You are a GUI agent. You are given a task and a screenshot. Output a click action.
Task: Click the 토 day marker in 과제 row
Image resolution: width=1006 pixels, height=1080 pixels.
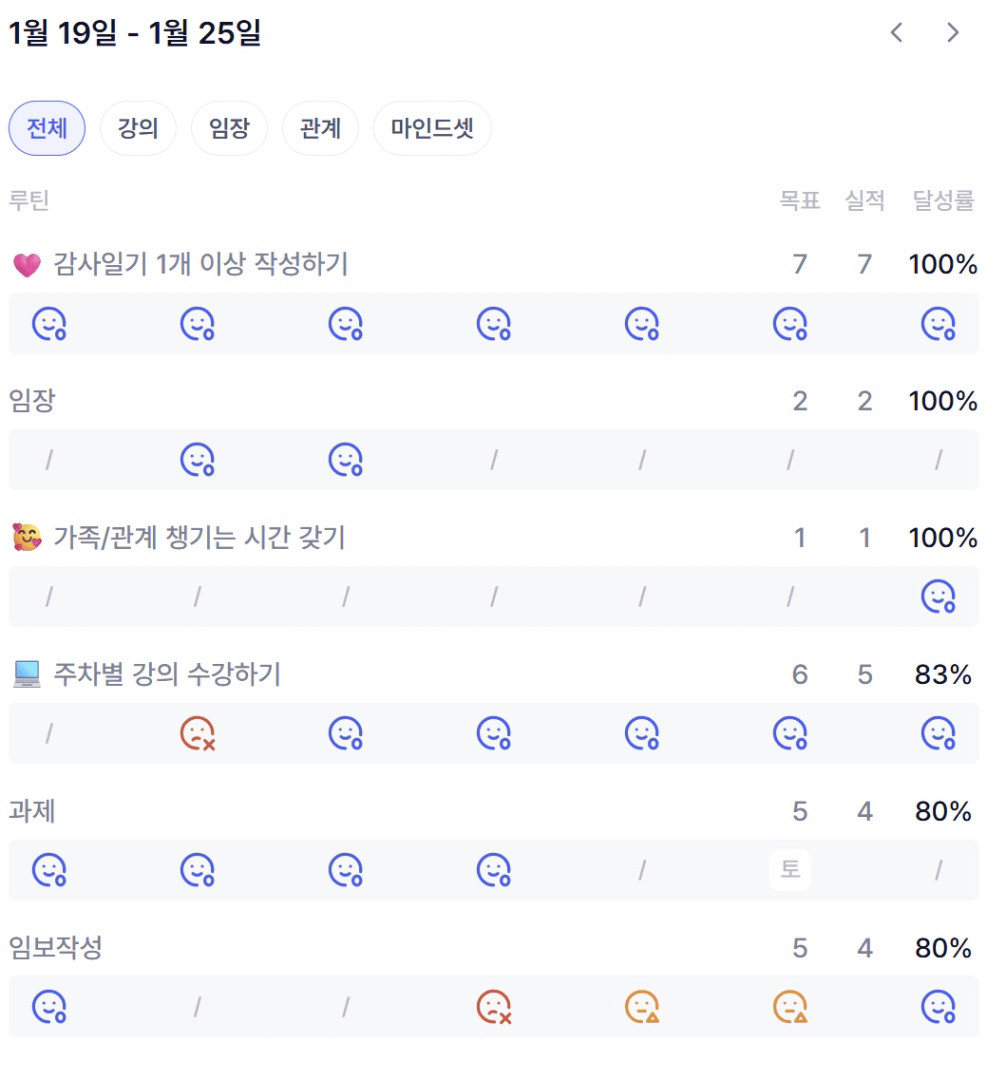pyautogui.click(x=790, y=870)
